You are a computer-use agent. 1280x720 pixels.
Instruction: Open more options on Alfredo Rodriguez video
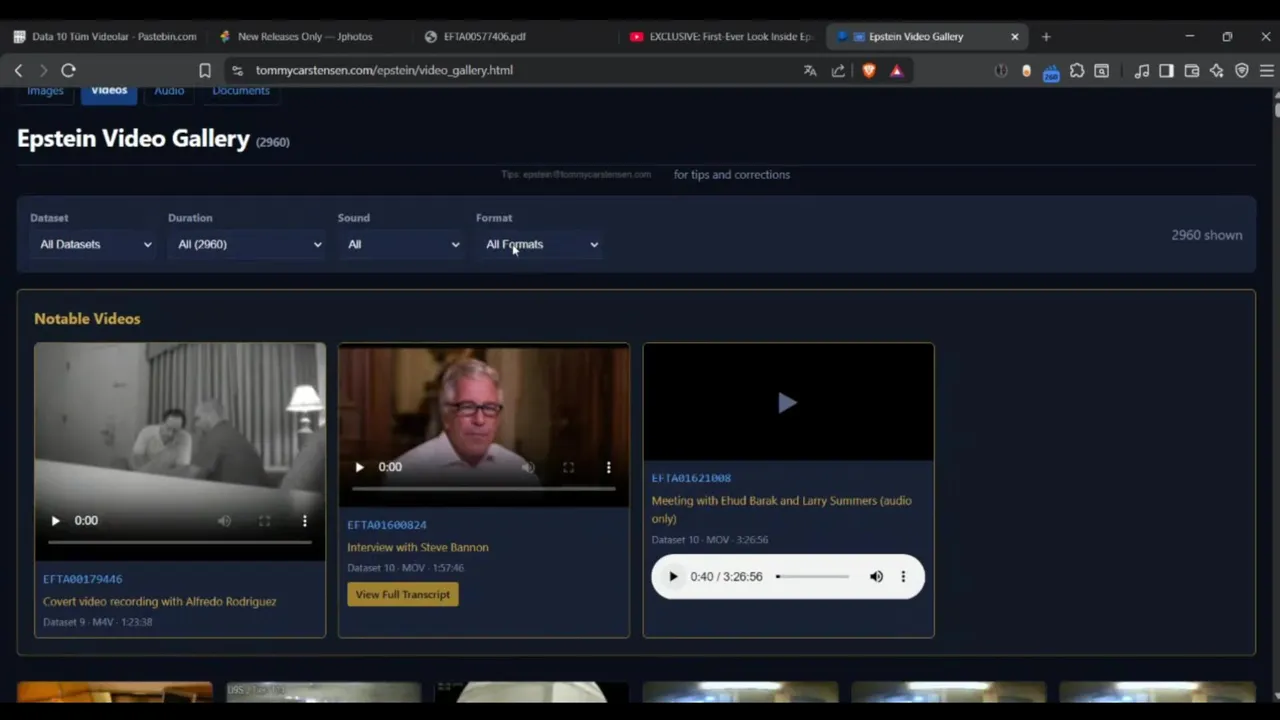pyautogui.click(x=305, y=520)
